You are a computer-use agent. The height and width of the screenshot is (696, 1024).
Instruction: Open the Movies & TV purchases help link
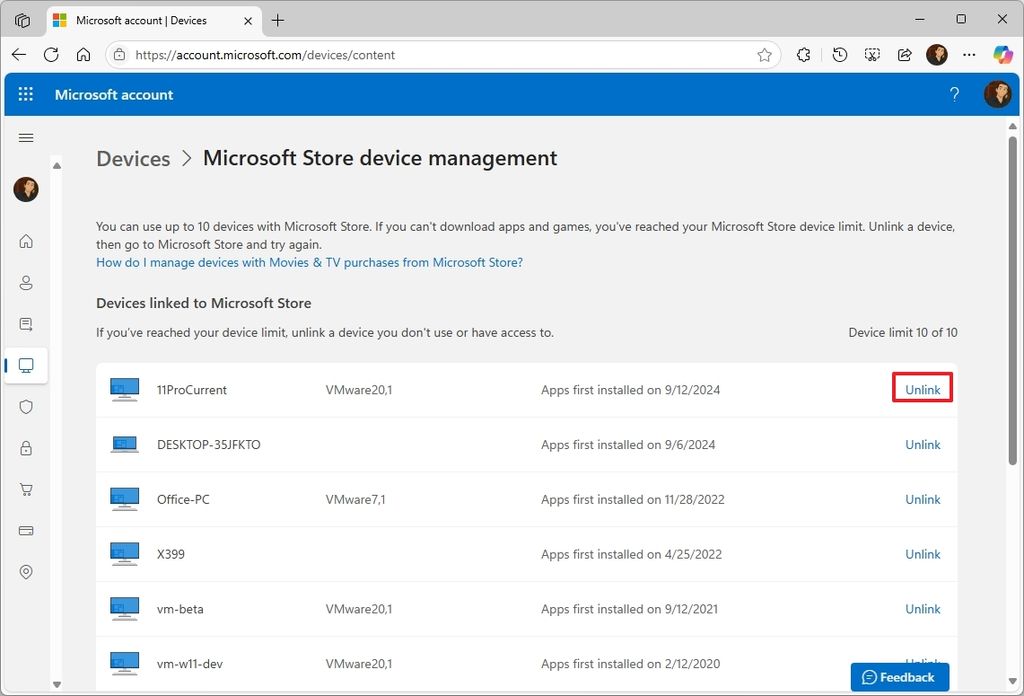308,262
